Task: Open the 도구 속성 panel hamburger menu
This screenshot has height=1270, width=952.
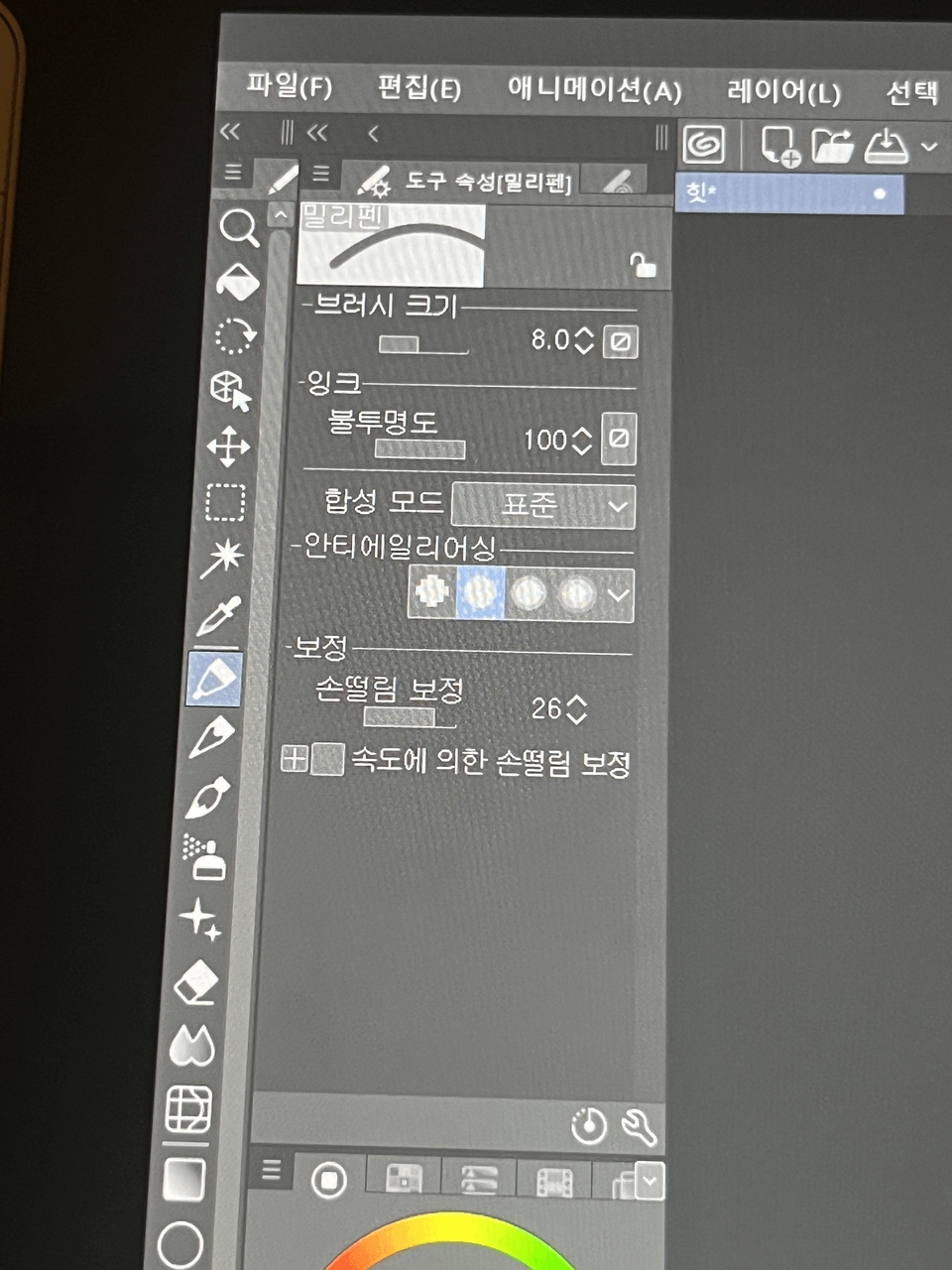Action: 320,173
